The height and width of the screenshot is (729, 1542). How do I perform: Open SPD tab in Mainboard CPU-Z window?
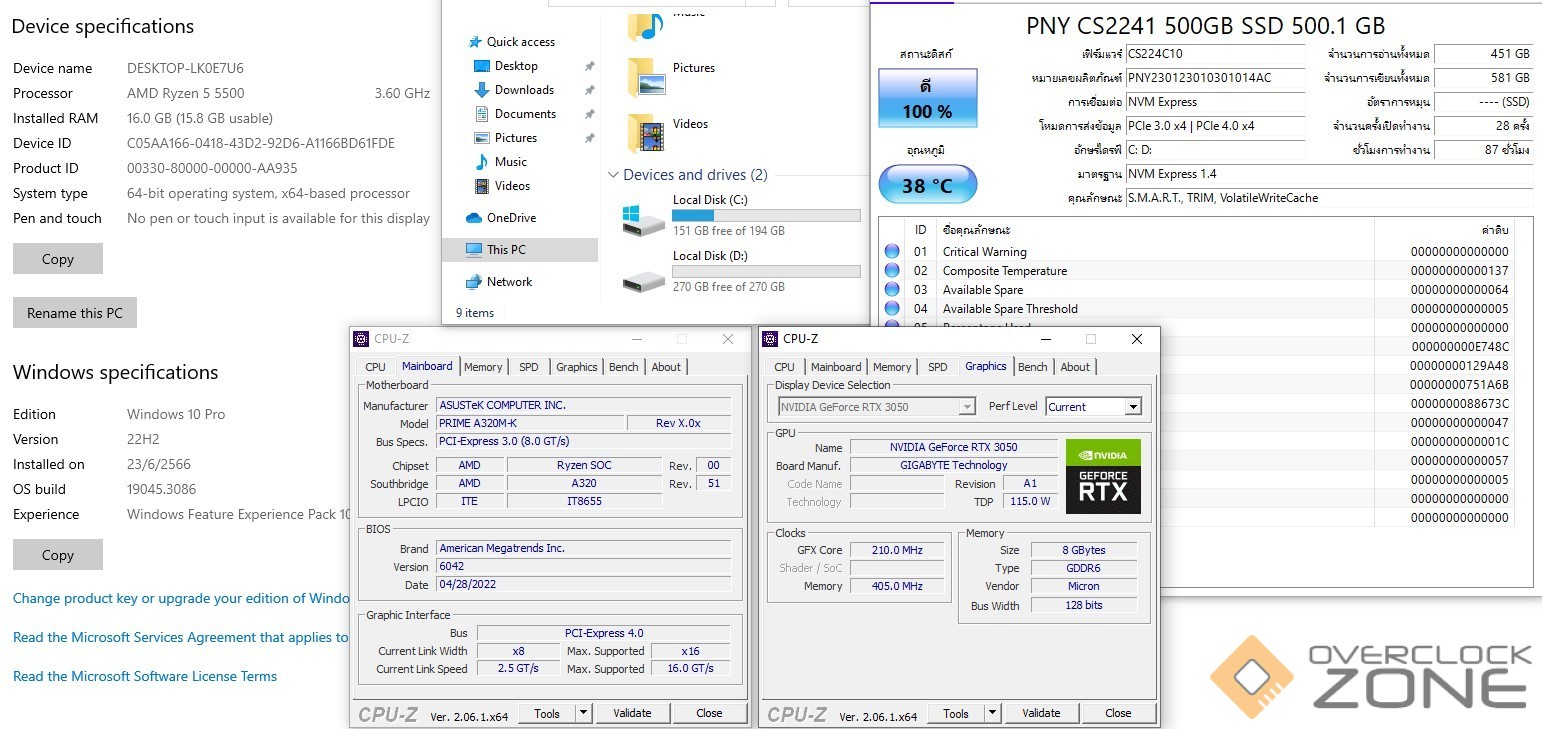(529, 367)
